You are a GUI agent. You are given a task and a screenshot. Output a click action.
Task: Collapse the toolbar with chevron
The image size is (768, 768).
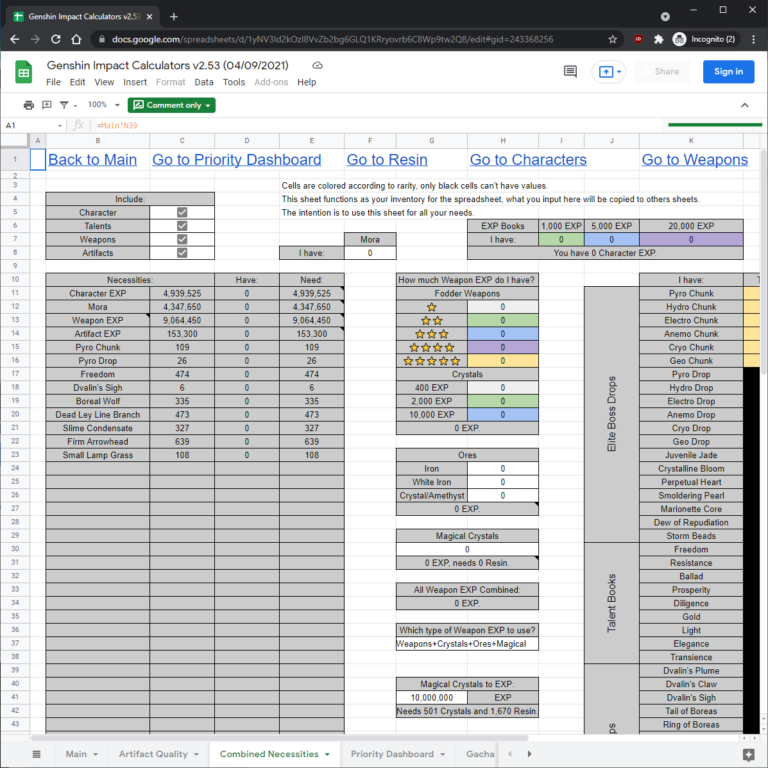(x=744, y=105)
